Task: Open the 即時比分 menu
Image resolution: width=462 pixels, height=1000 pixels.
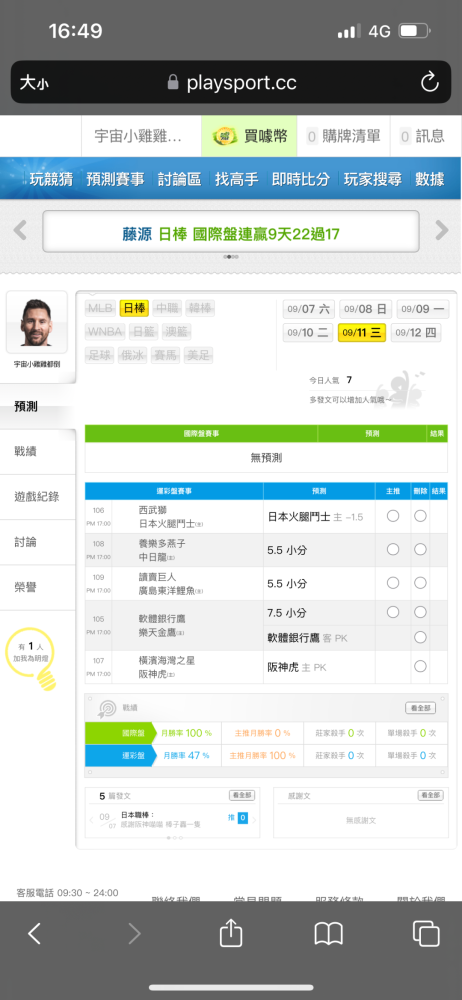Action: pos(301,179)
